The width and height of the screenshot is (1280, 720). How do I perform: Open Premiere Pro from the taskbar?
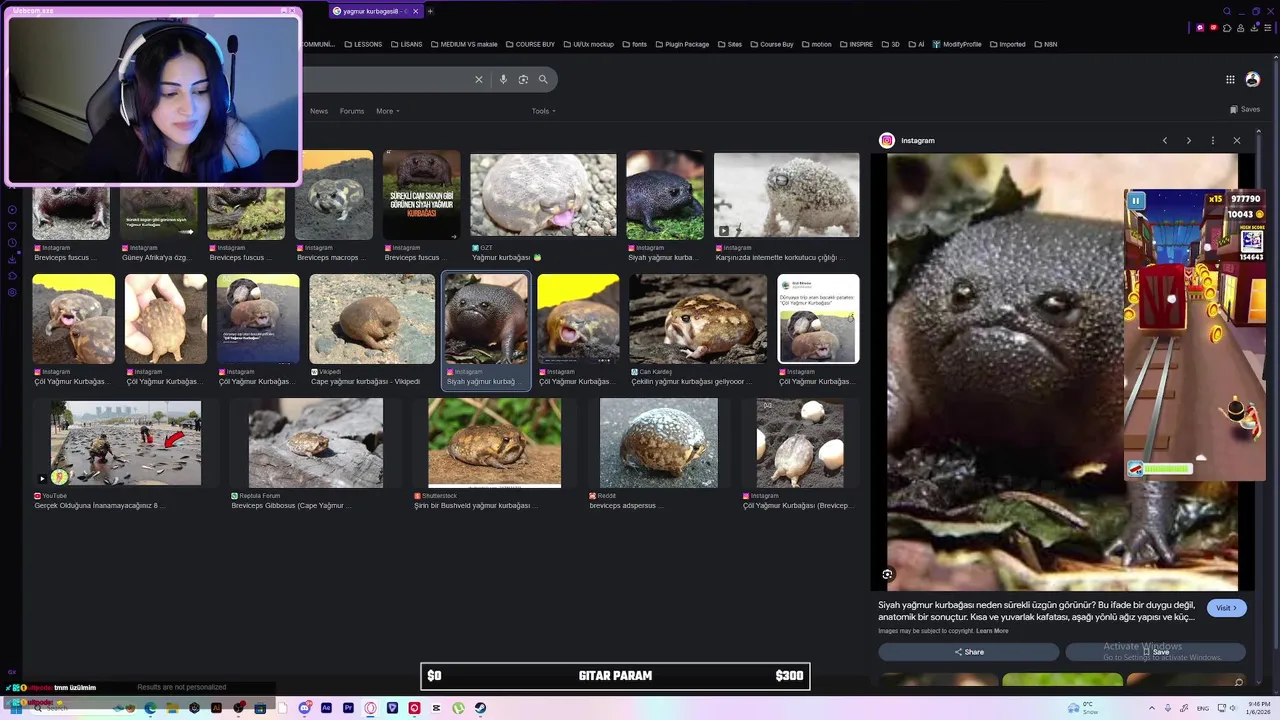348,708
